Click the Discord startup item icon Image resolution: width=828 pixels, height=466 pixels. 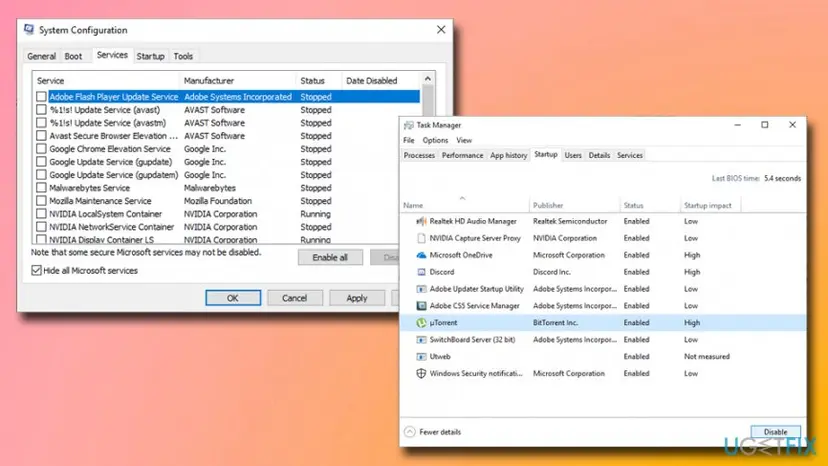pyautogui.click(x=421, y=272)
